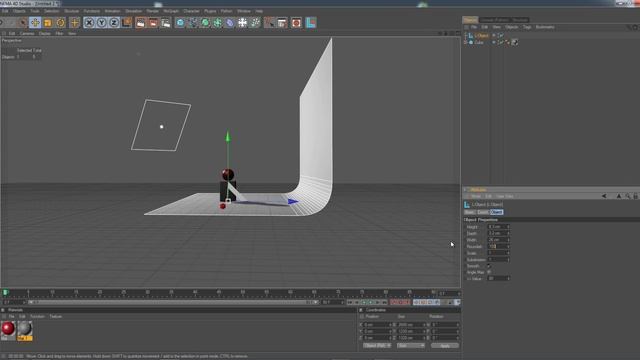640x360 pixels.
Task: Open the Size dropdown in Coordinates
Action: point(411,345)
